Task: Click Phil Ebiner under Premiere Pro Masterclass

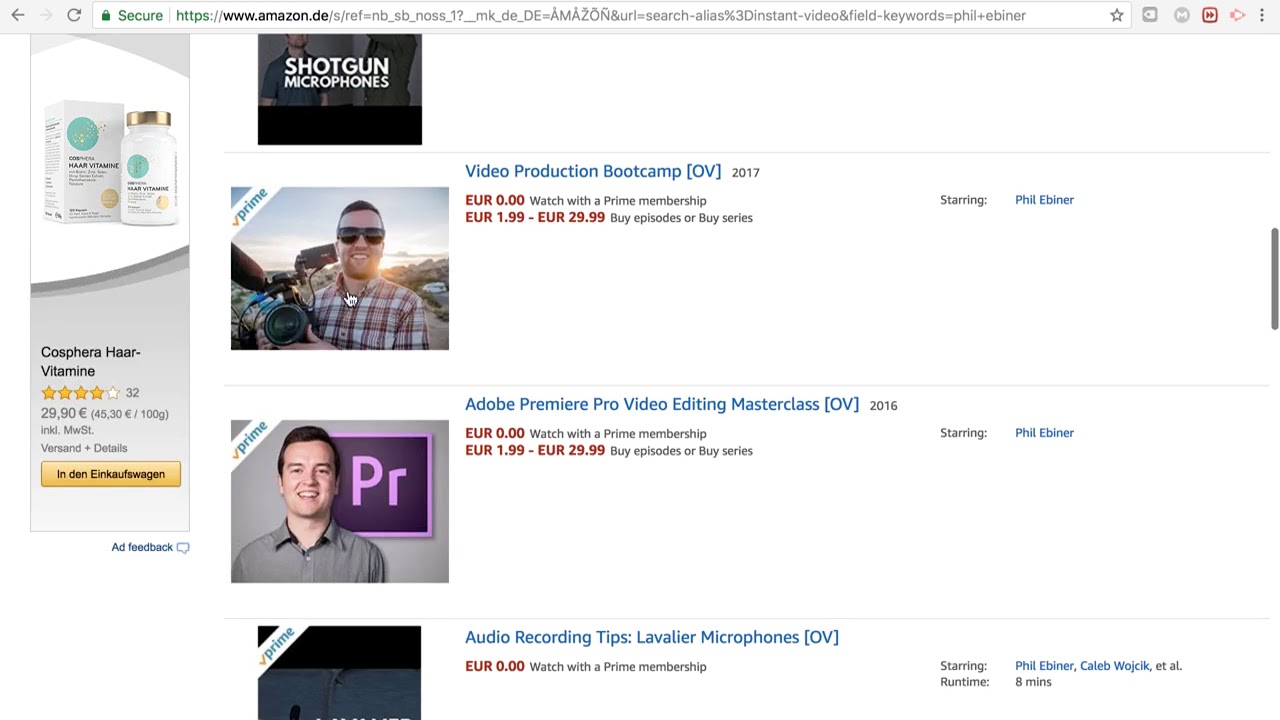Action: pos(1044,433)
